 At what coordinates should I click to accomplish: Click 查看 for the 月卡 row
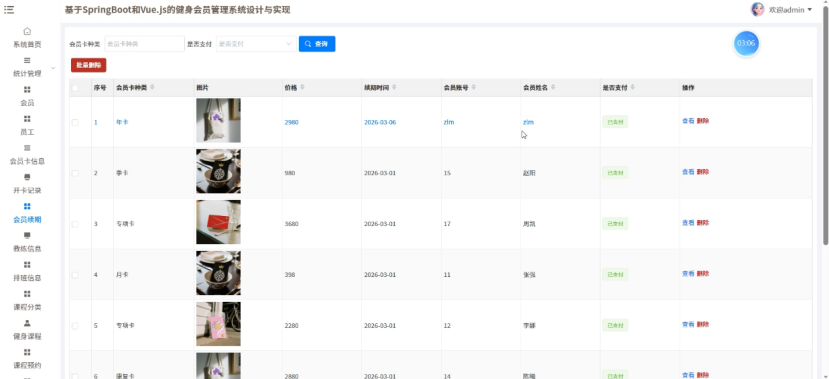click(x=688, y=273)
